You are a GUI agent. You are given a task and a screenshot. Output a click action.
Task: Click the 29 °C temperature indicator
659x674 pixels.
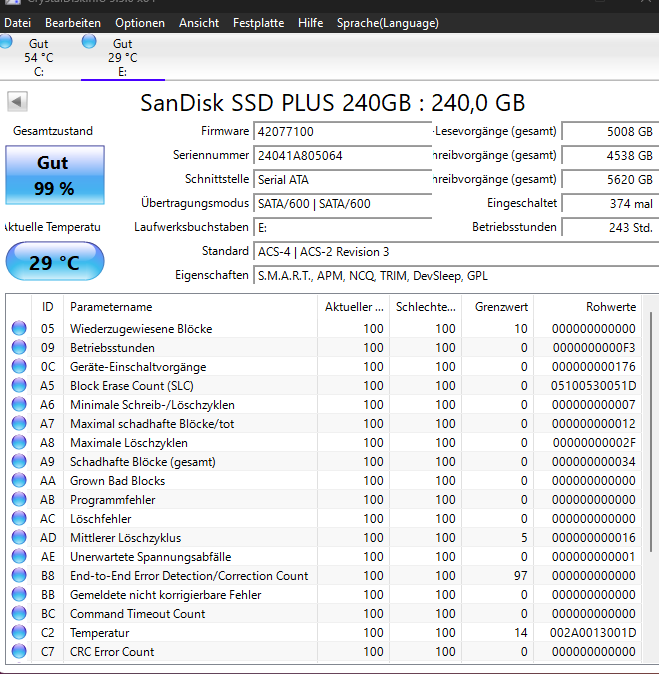pyautogui.click(x=55, y=261)
